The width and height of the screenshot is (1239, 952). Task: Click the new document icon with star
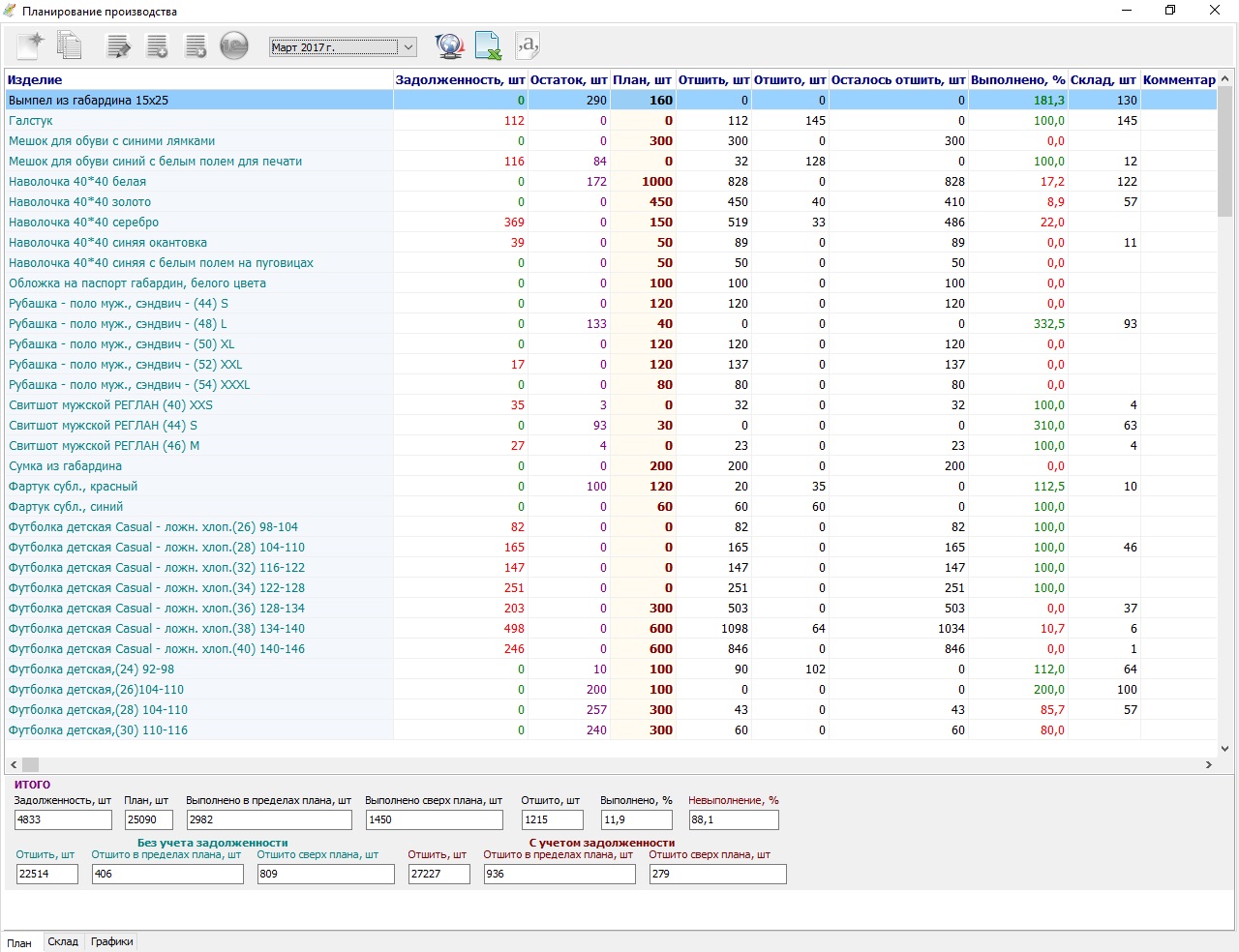[x=31, y=45]
